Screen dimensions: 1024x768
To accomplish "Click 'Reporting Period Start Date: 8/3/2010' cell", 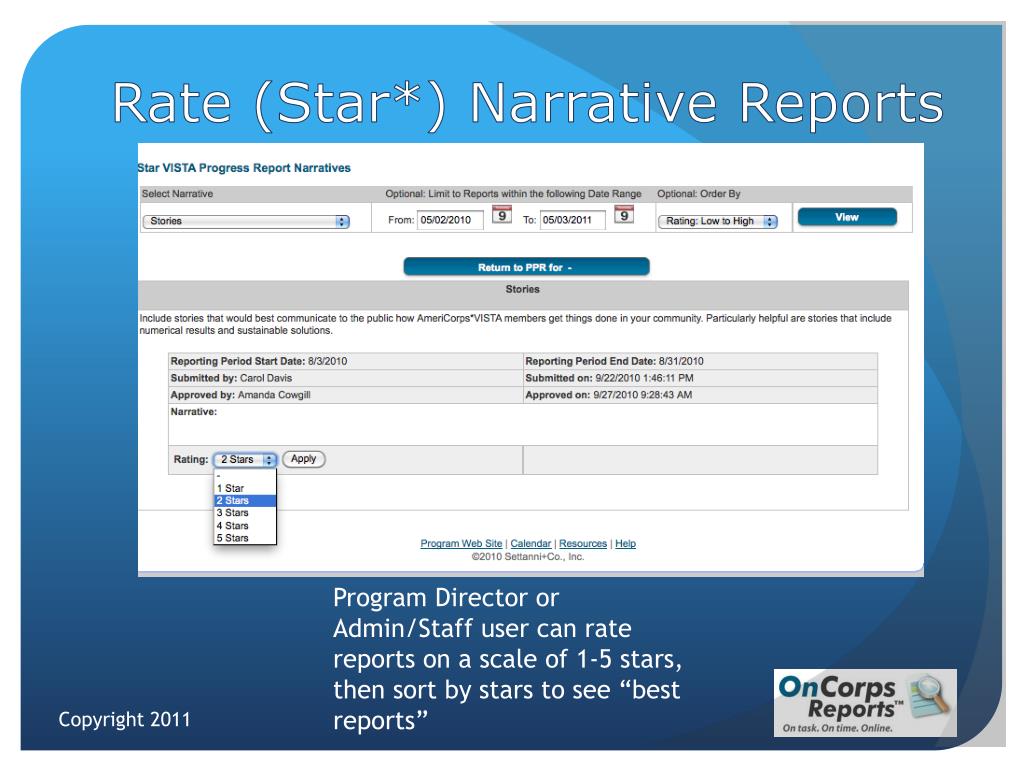I will pos(345,361).
